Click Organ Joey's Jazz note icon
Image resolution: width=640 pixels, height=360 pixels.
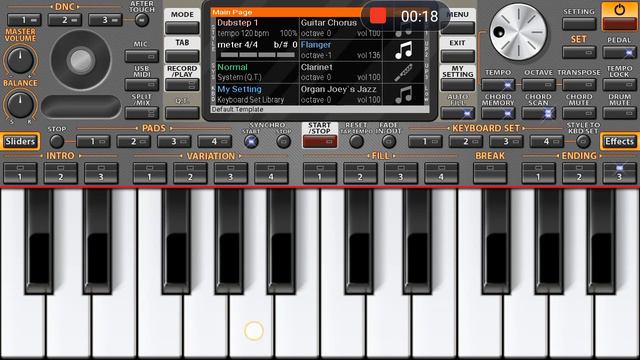(403, 95)
